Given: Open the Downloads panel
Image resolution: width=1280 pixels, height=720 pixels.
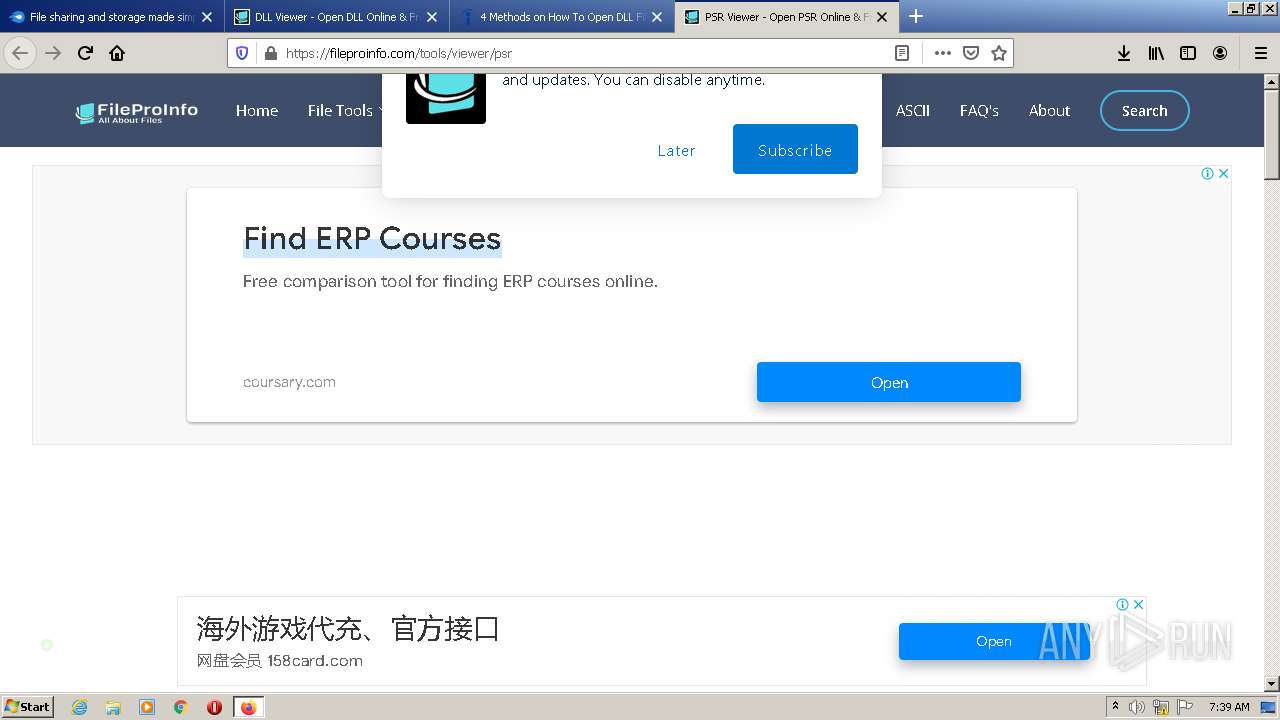Looking at the screenshot, I should [1124, 53].
